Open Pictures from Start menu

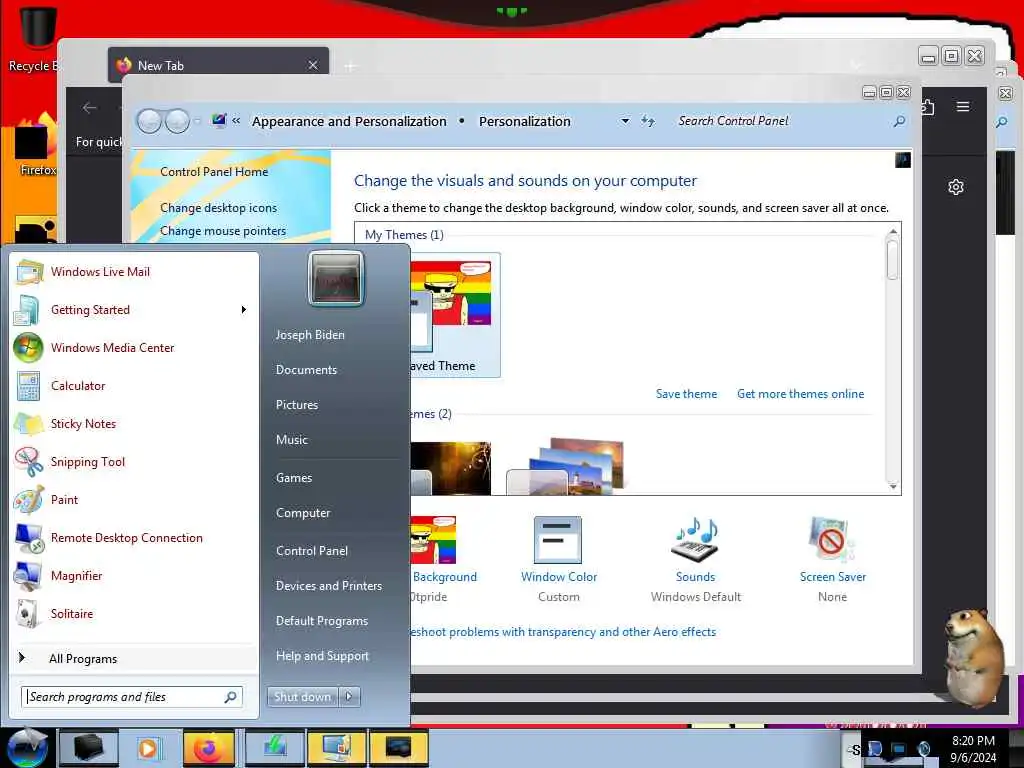296,405
